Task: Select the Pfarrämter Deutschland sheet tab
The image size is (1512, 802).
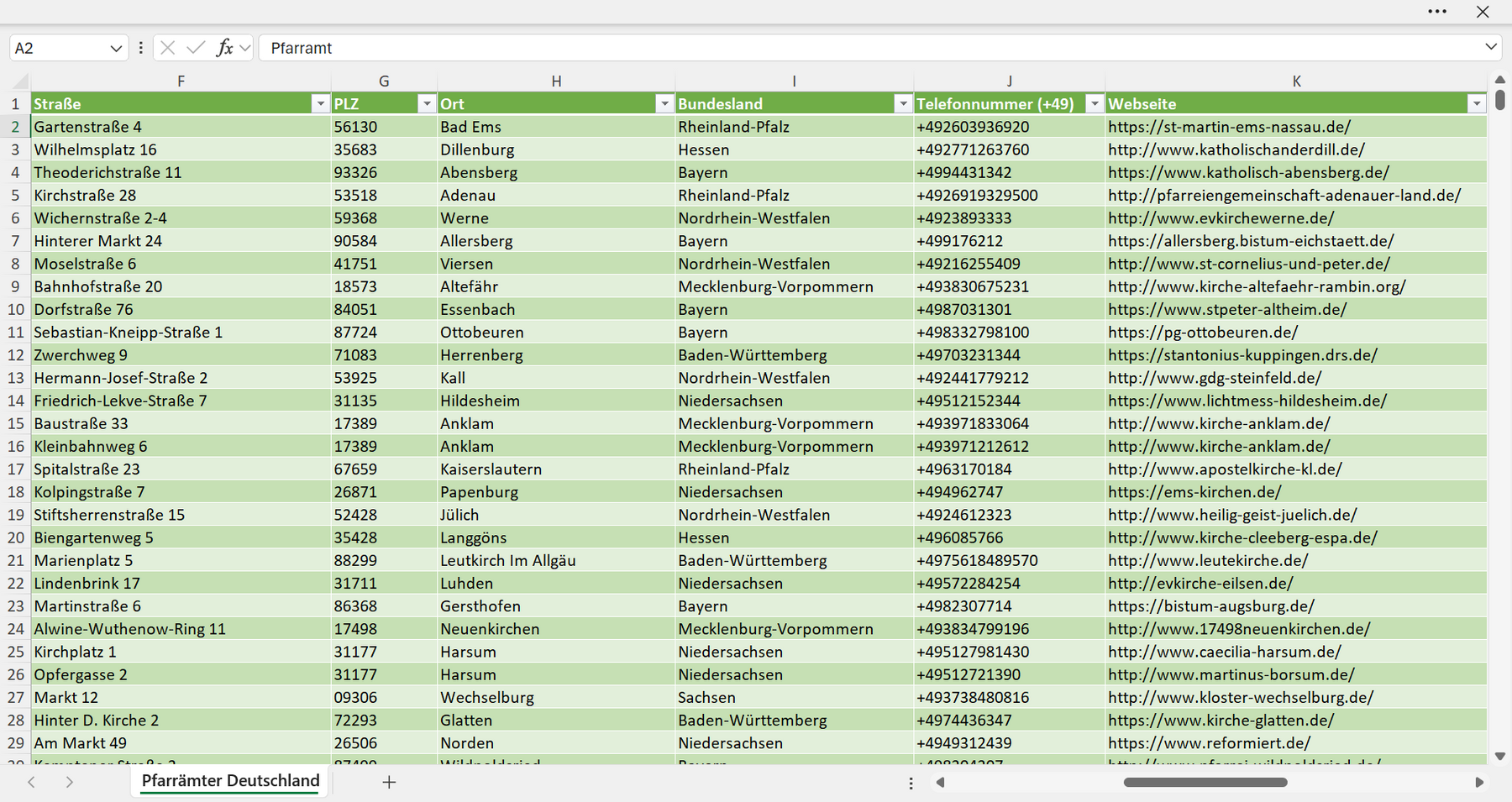Action: [231, 781]
